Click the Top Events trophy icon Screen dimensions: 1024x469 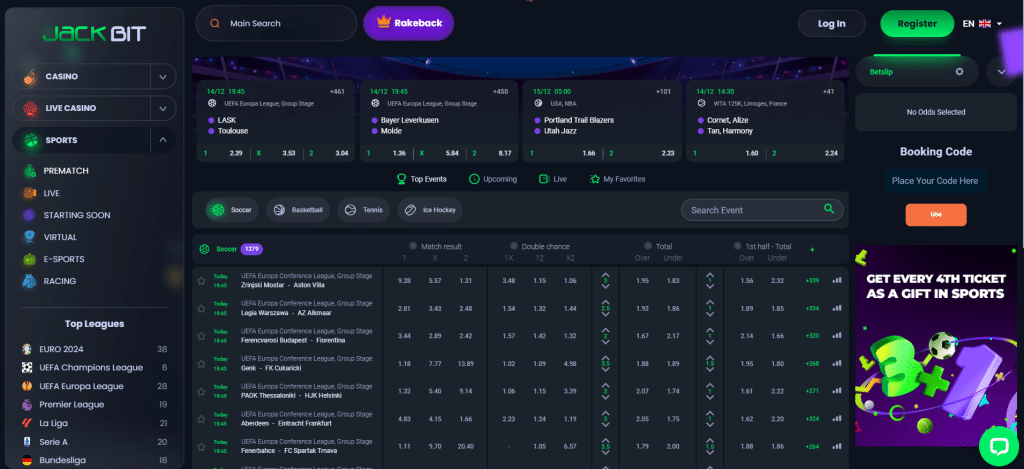point(402,179)
